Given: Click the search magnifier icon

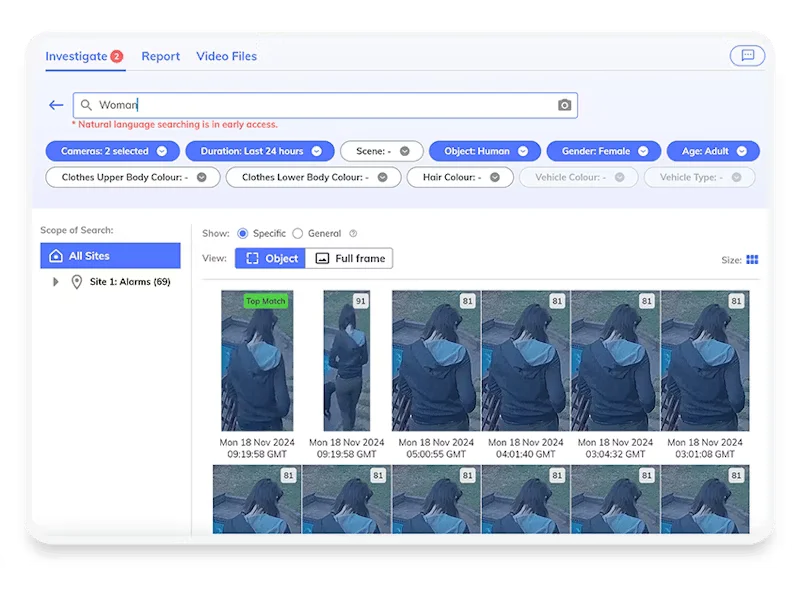Looking at the screenshot, I should (87, 105).
